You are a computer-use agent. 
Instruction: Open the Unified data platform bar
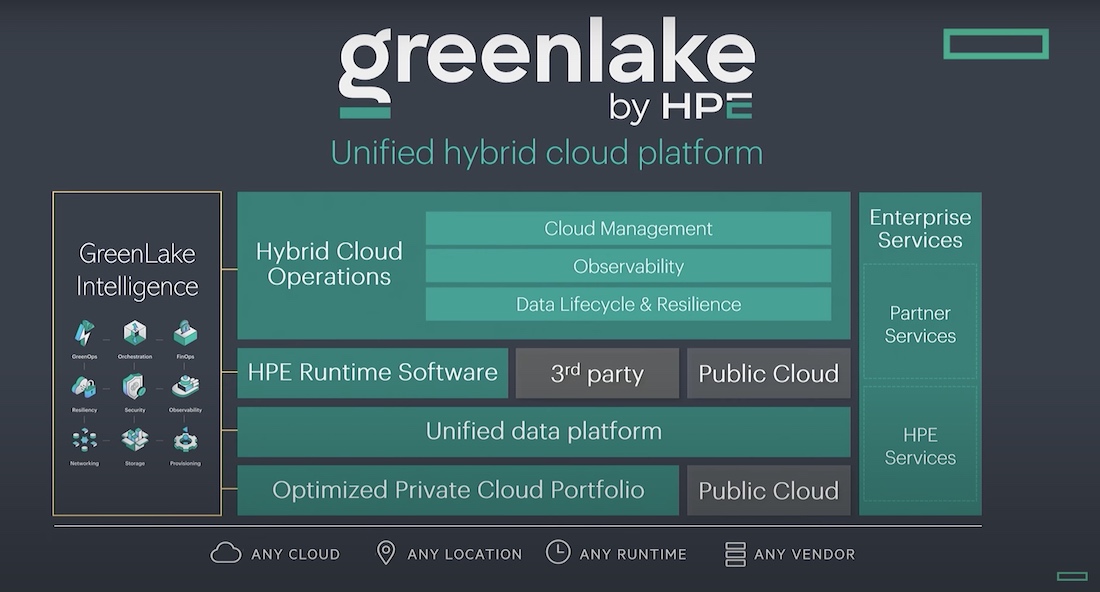click(543, 431)
